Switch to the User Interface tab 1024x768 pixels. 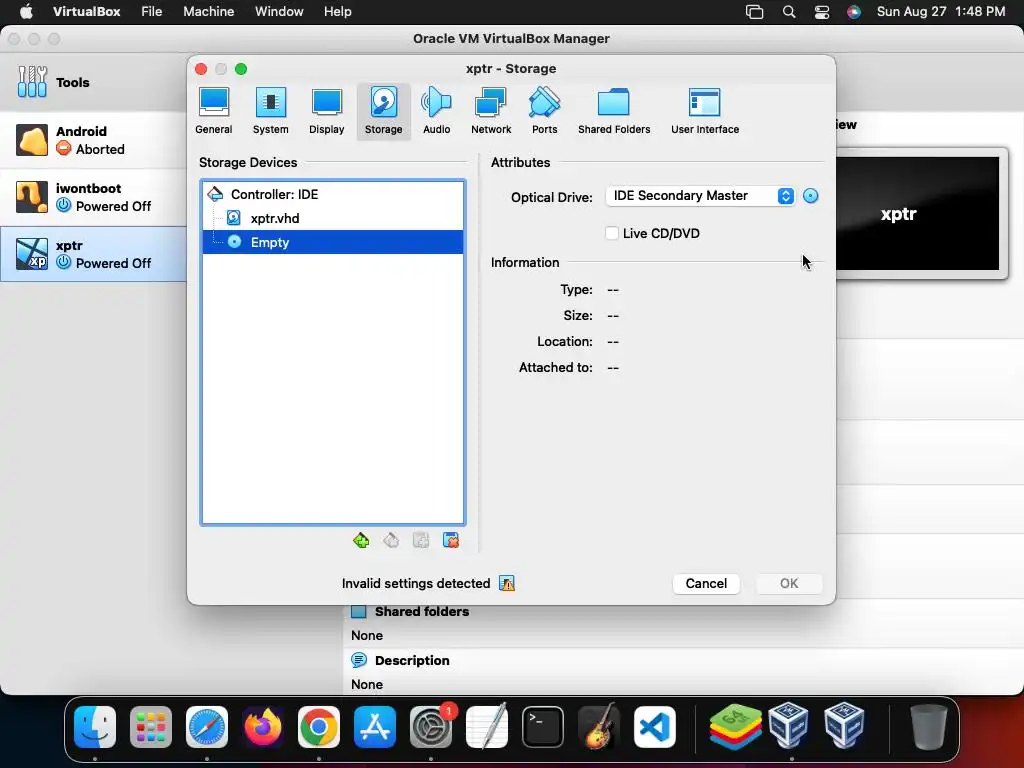click(705, 111)
